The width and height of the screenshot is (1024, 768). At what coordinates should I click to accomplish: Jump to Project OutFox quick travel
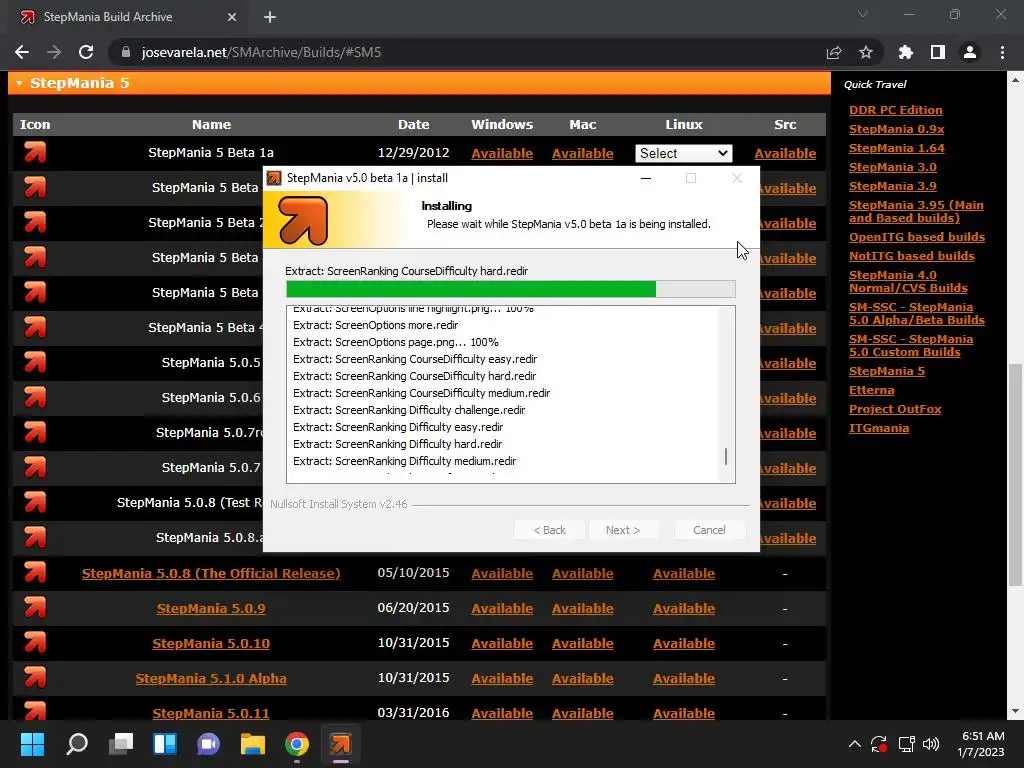895,409
